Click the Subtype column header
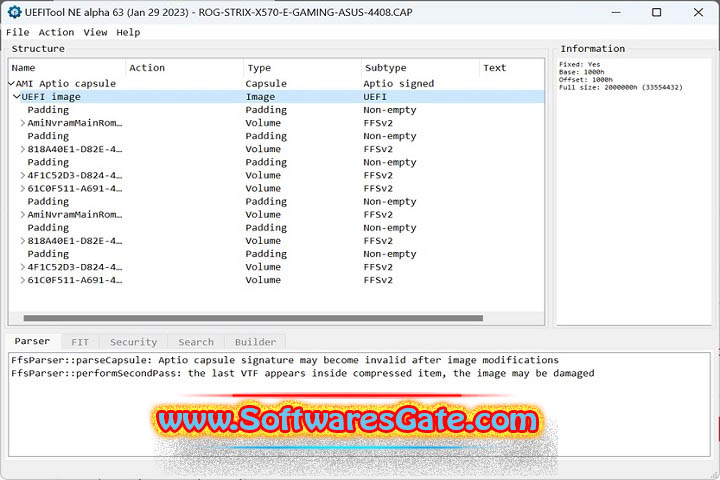720x480 pixels. [x=420, y=68]
